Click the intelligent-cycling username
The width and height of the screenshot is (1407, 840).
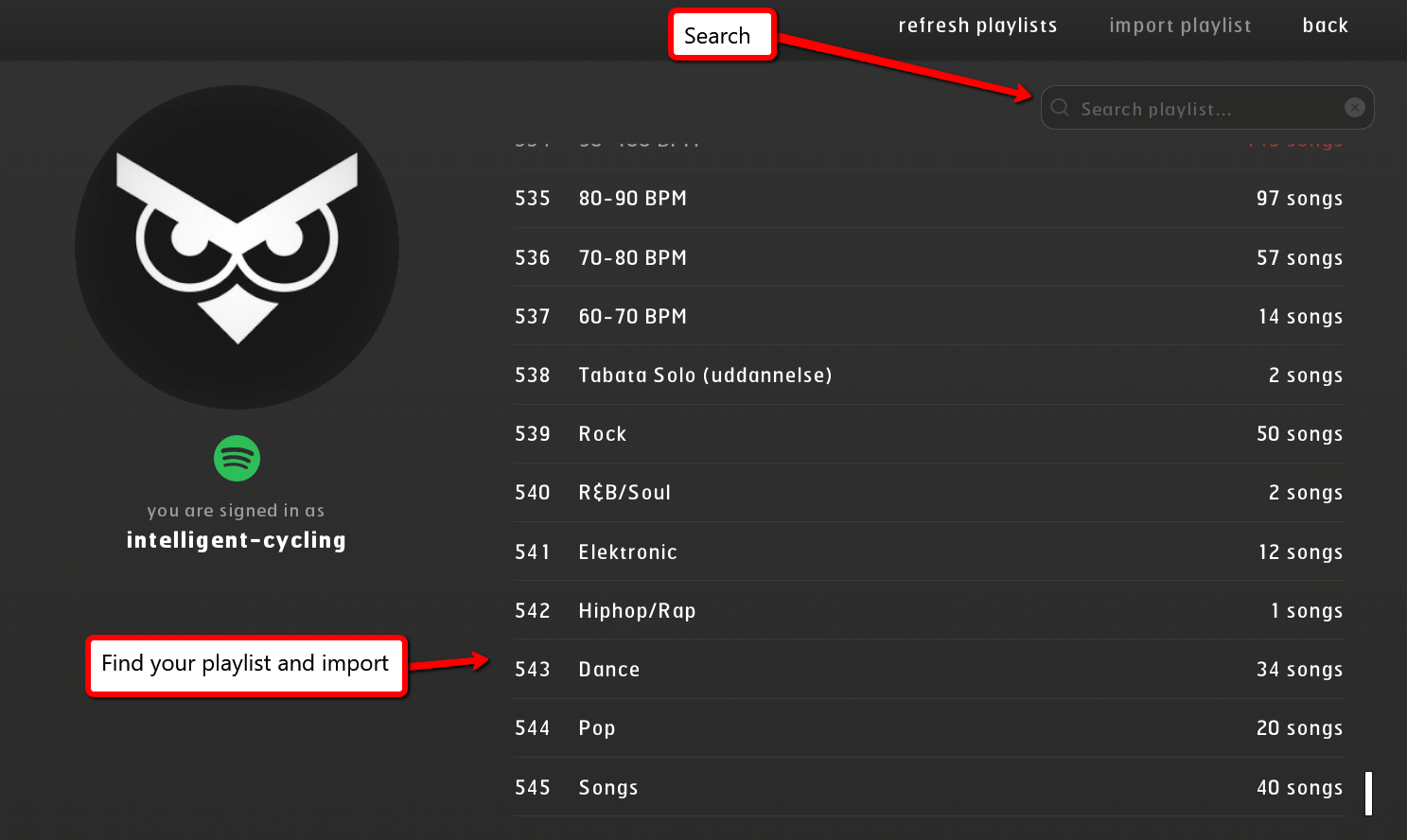237,540
